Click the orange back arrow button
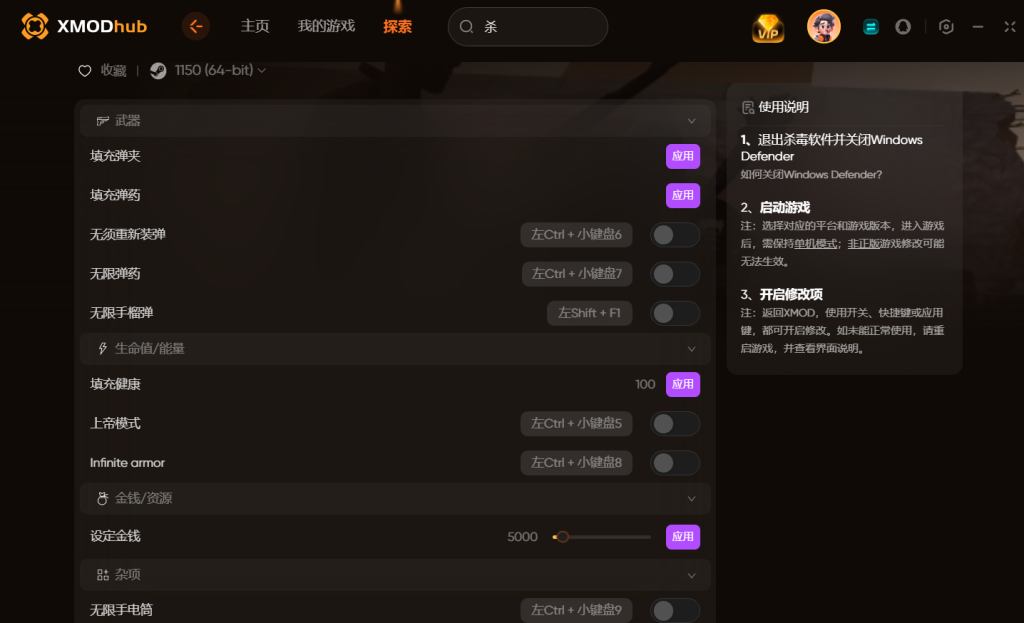Viewport: 1024px width, 623px height. [195, 27]
